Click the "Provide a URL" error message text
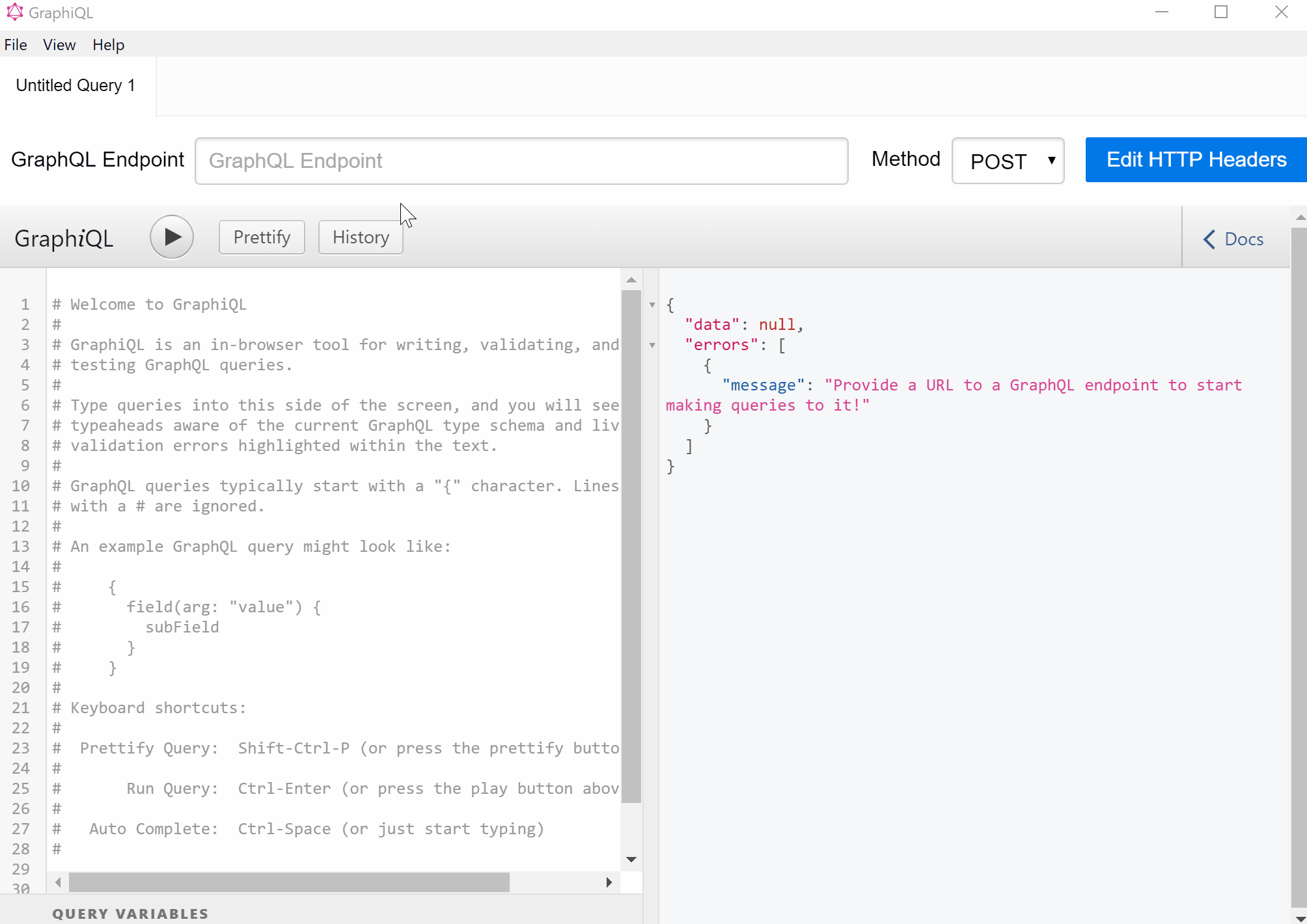Image resolution: width=1307 pixels, height=924 pixels. click(954, 395)
